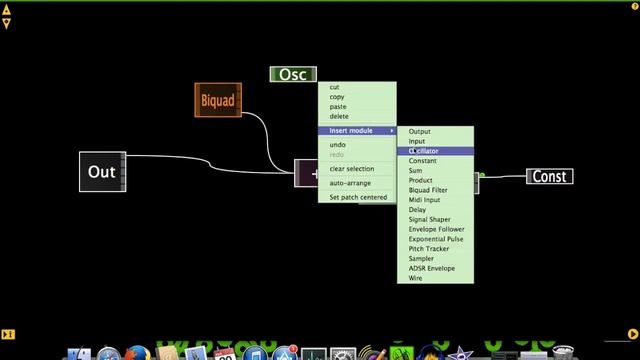Select the sum (+) module block
Viewport: 640px width, 360px height.
(306, 173)
